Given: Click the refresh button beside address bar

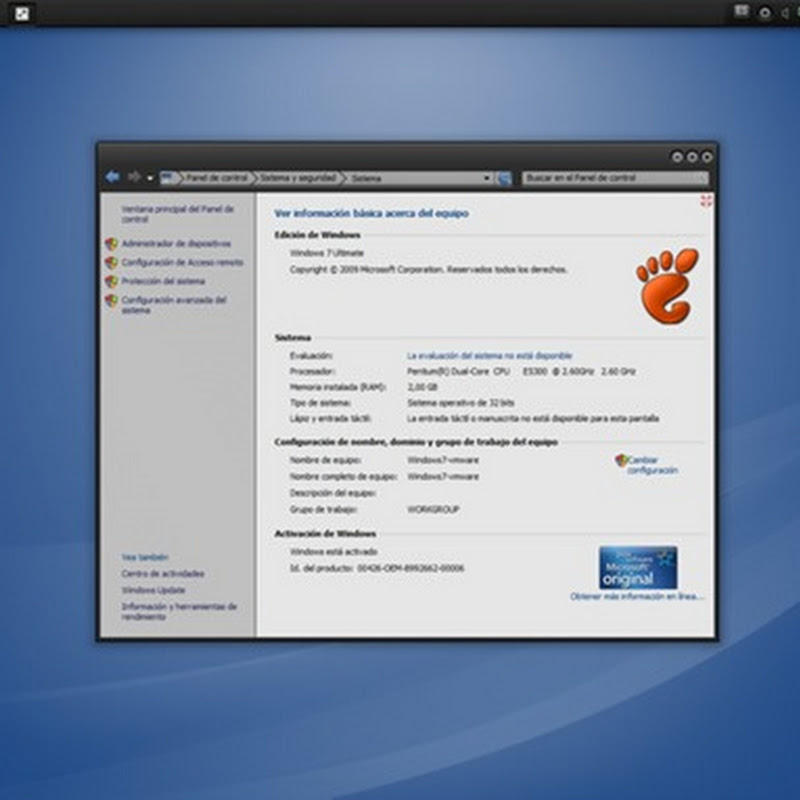Looking at the screenshot, I should point(504,178).
